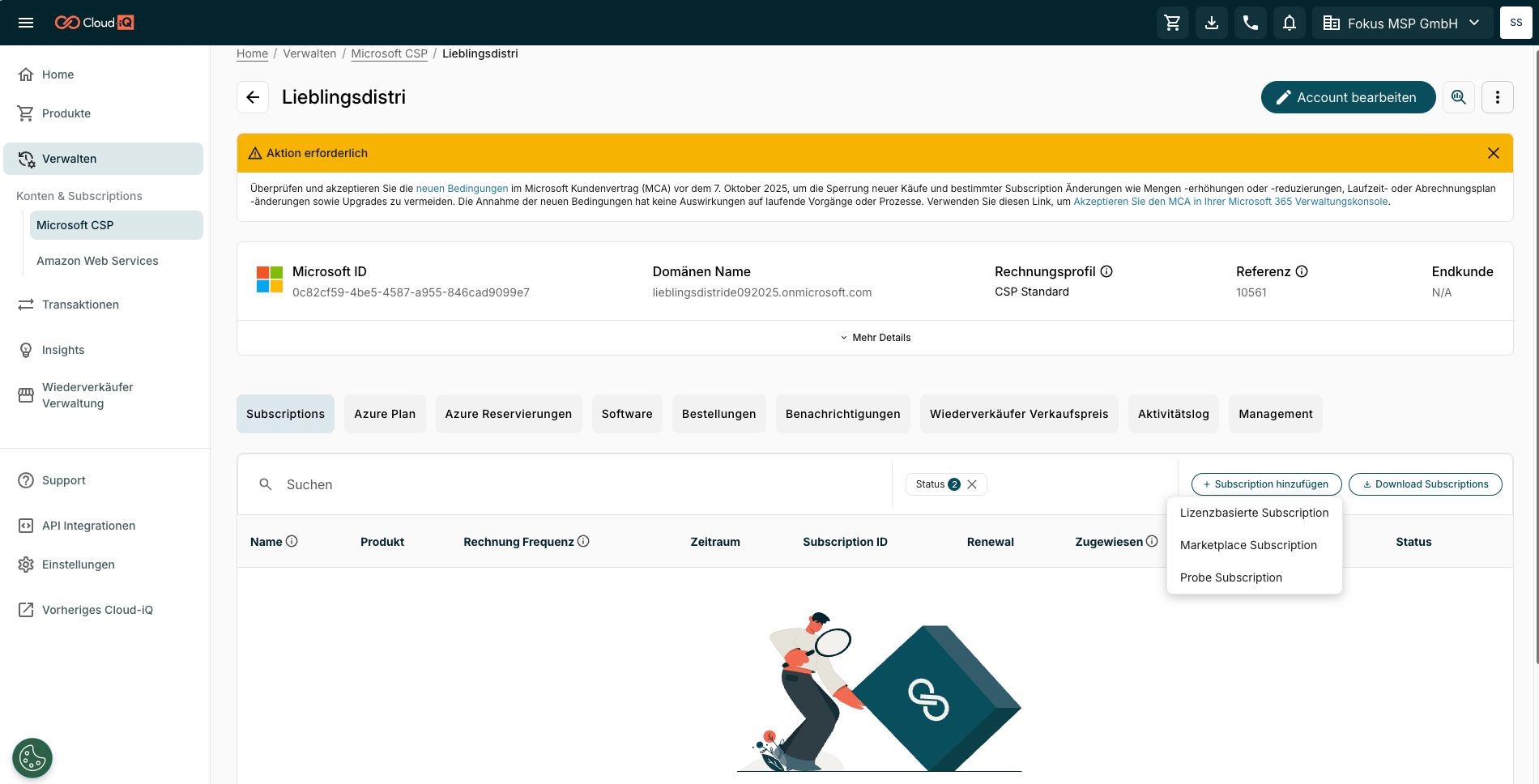The width and height of the screenshot is (1539, 784).
Task: Select Amazon Web Services in sidebar
Action: (97, 261)
